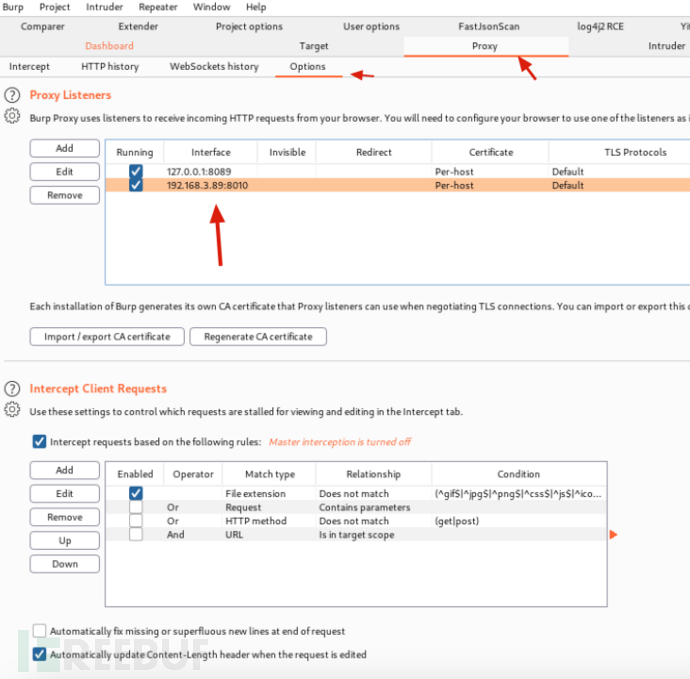Disable intercept requests based on rules checkbox
Viewport: 690px width, 679px height.
[39, 441]
